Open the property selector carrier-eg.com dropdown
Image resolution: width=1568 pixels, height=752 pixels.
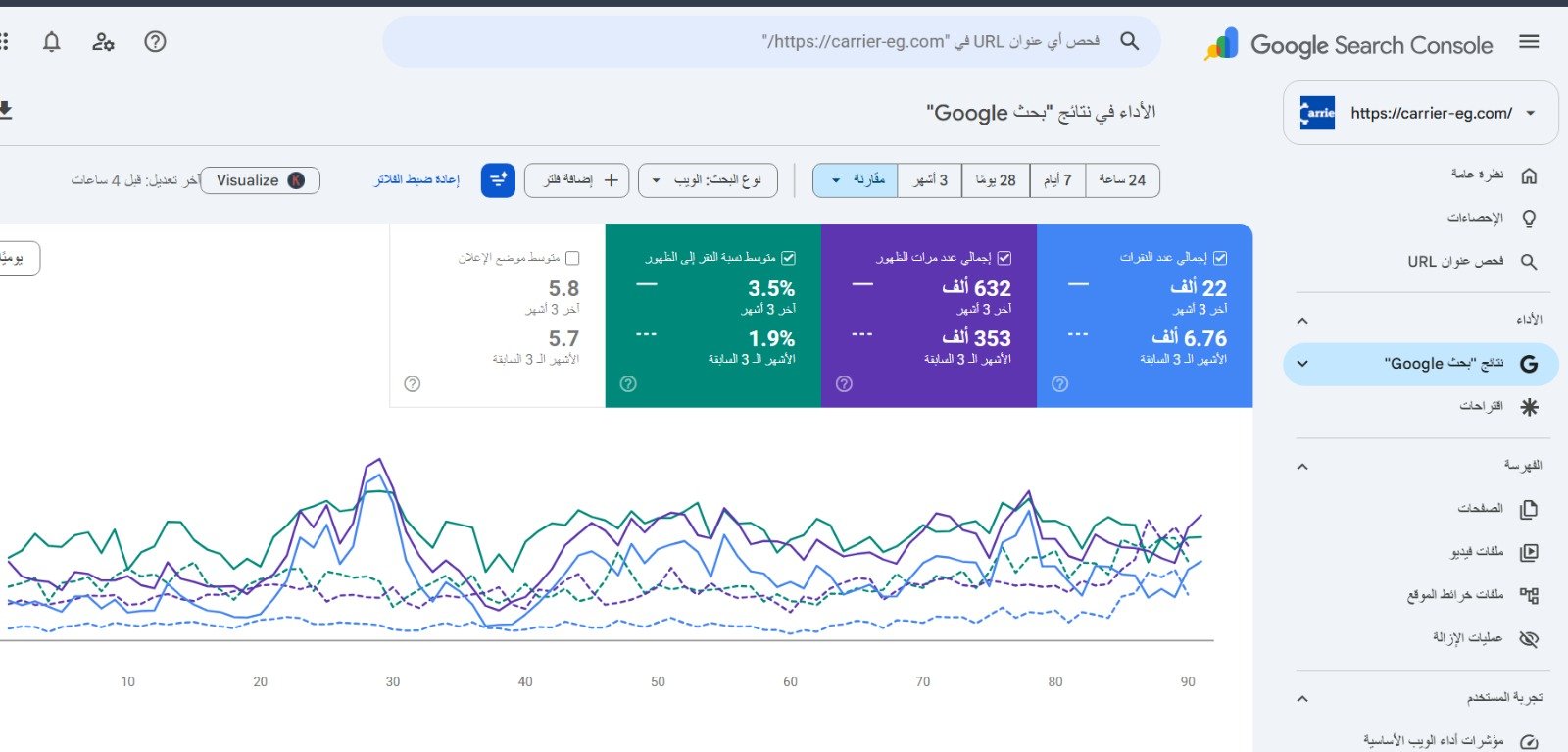(1420, 113)
